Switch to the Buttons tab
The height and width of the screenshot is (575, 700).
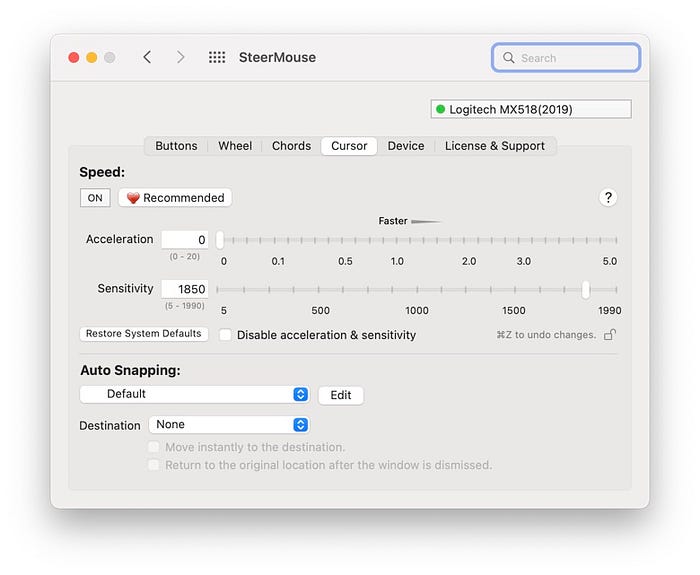[176, 146]
